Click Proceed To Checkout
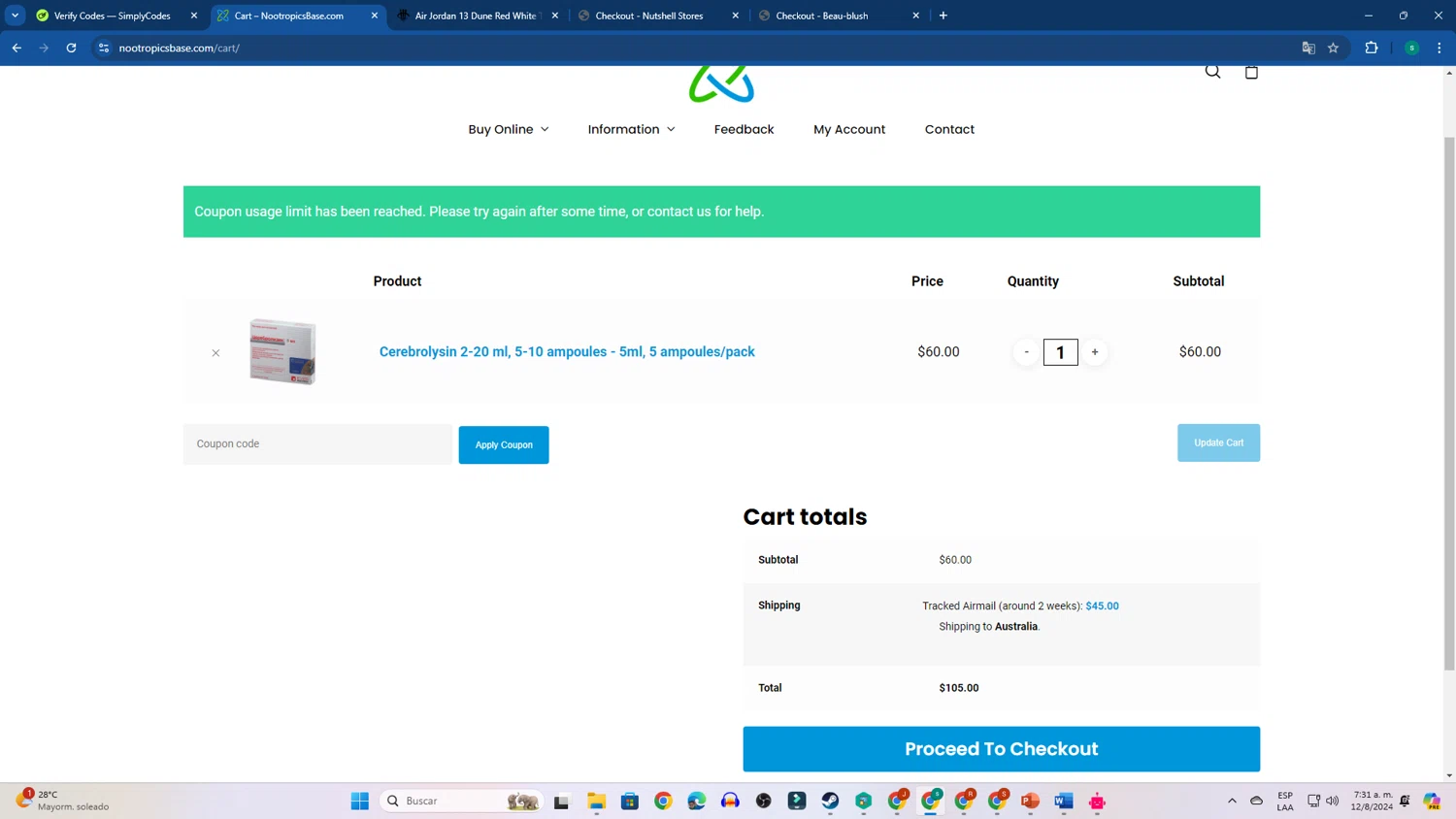 [x=1001, y=749]
